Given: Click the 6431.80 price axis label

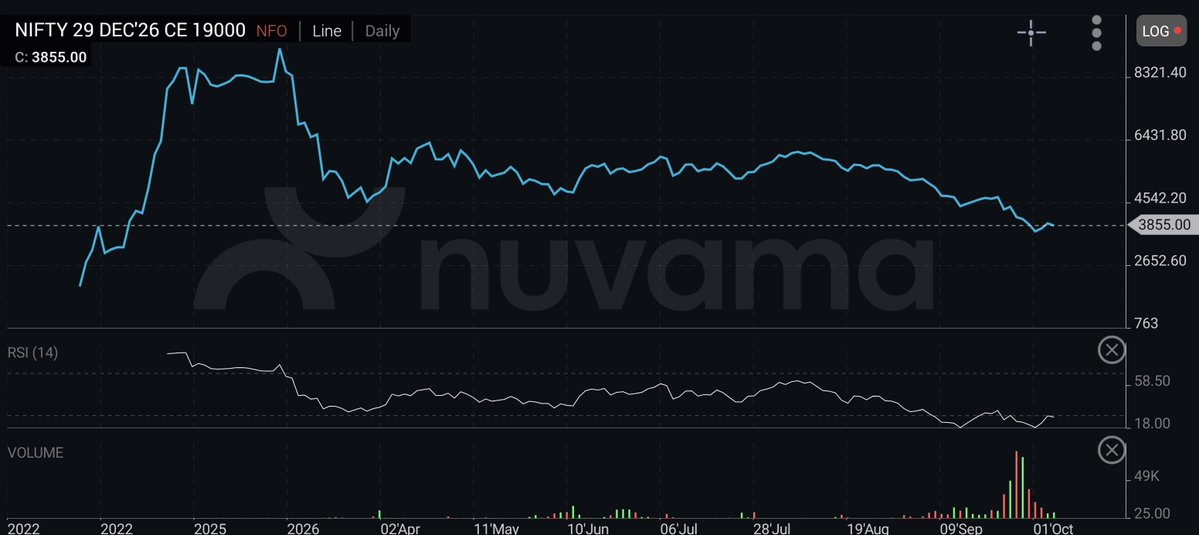Looking at the screenshot, I should pos(1161,135).
